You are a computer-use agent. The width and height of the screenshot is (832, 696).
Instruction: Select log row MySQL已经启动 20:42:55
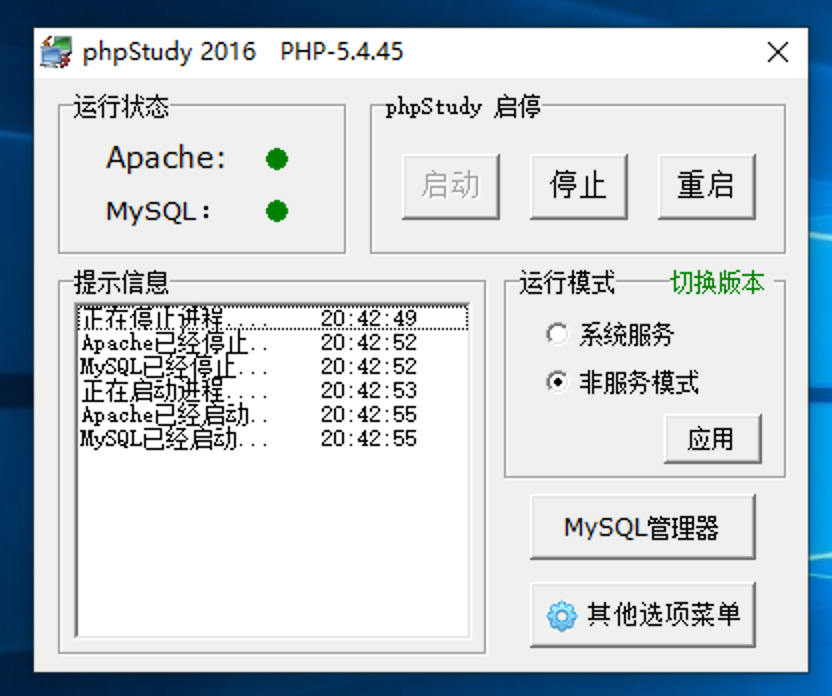[273, 439]
